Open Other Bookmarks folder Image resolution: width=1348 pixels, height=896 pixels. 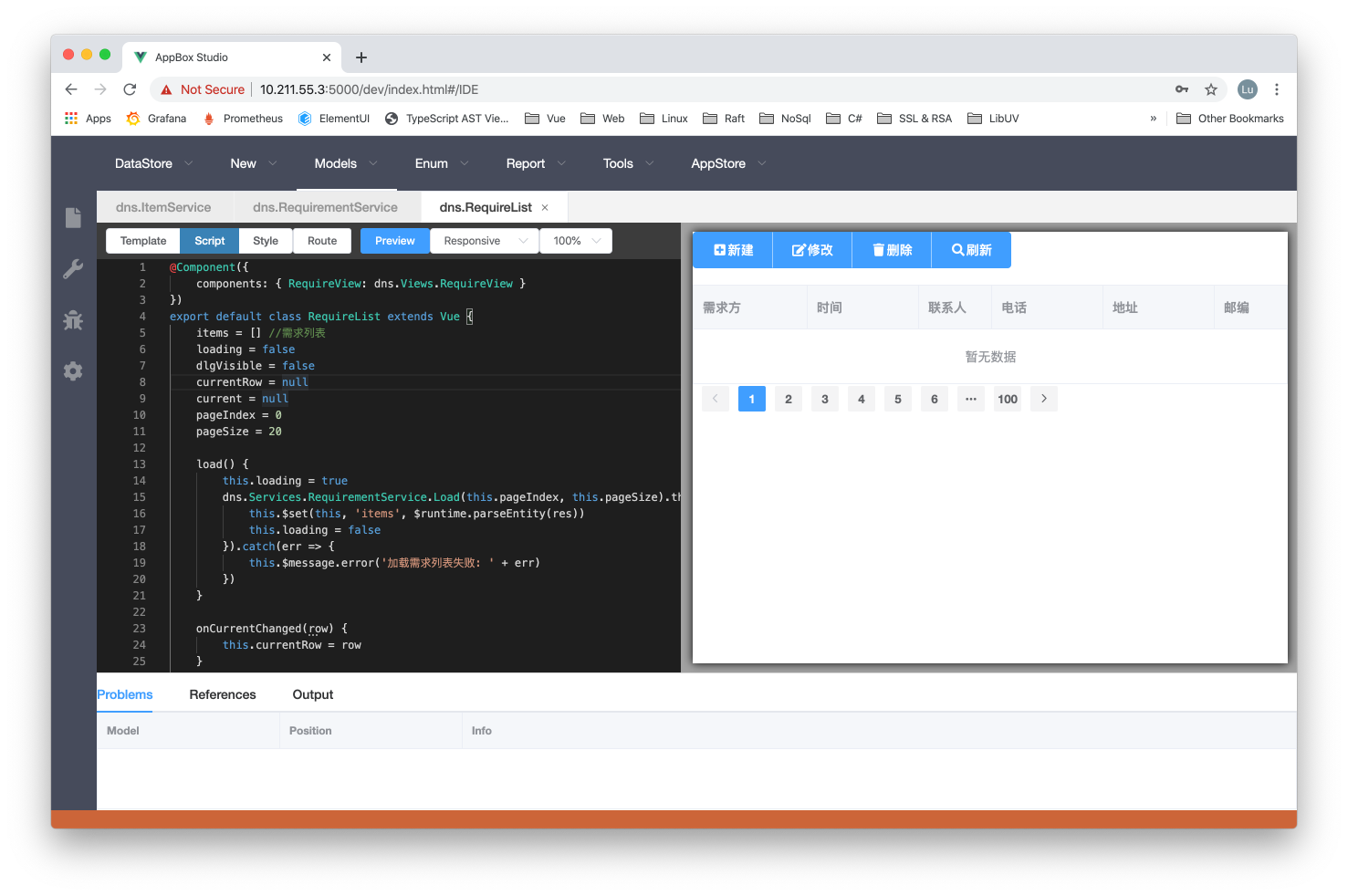point(1230,119)
